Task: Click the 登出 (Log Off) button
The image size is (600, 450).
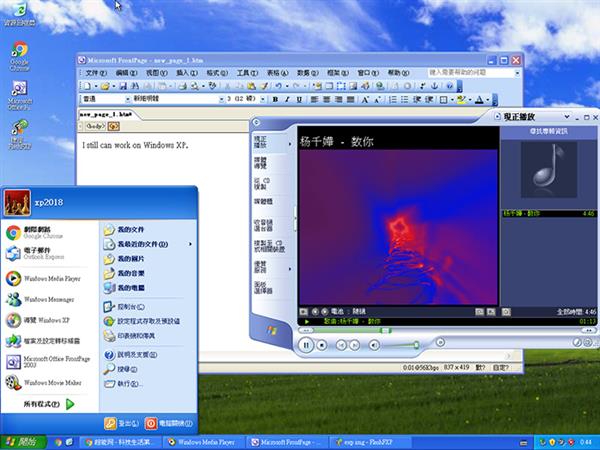Action: coord(121,423)
